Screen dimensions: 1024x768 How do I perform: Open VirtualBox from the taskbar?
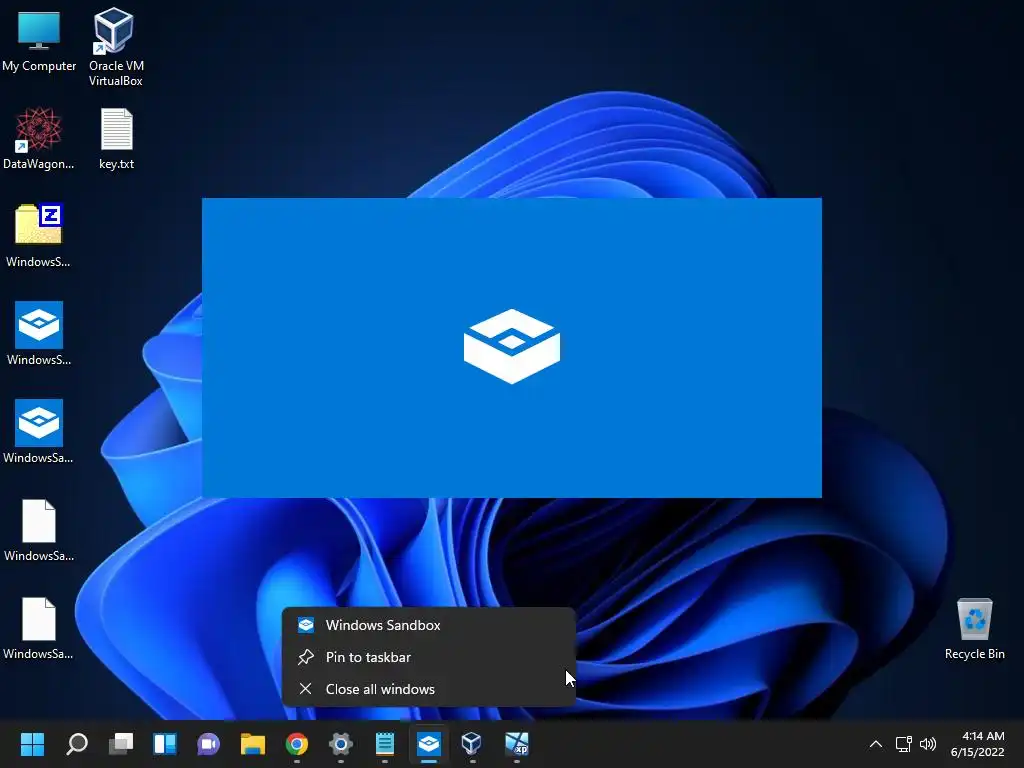472,744
